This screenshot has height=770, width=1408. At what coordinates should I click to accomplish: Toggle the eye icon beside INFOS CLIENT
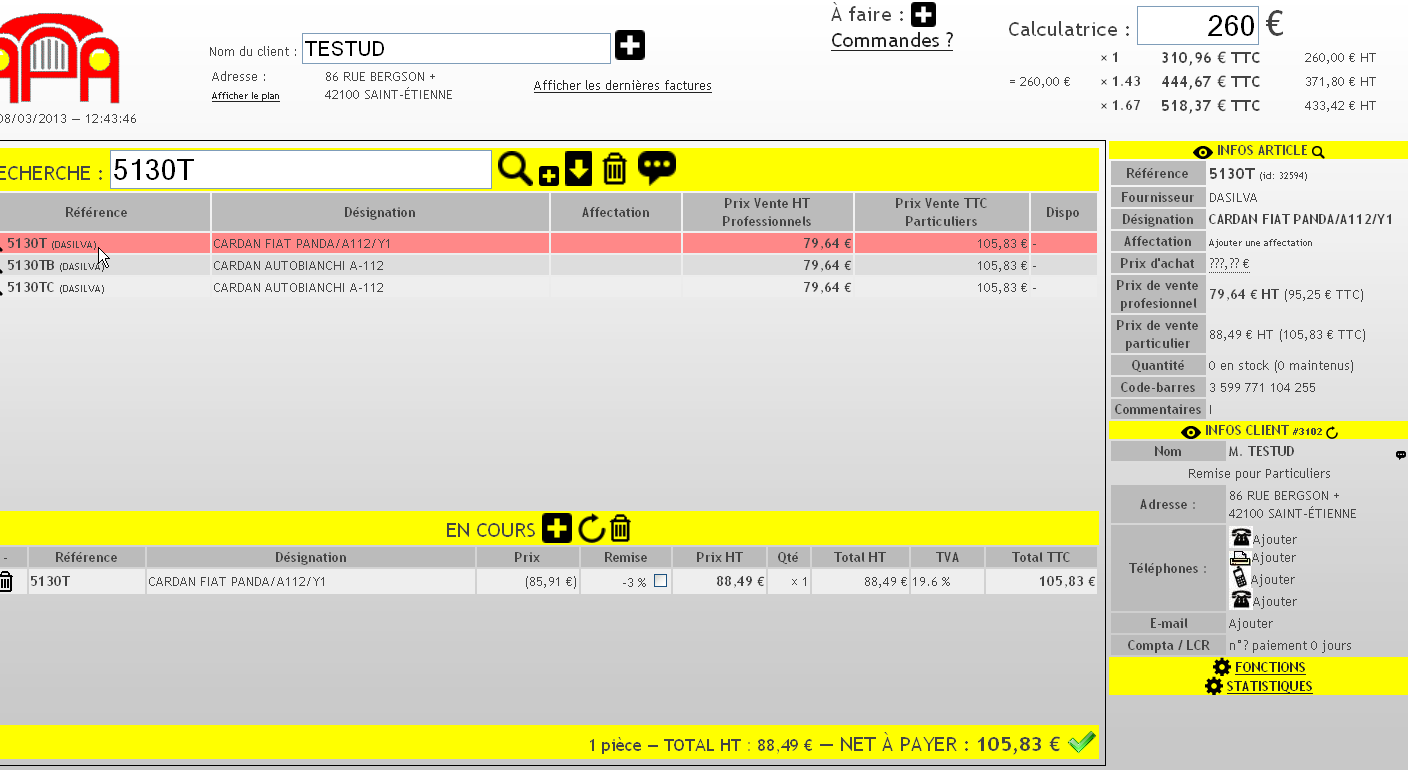1191,432
